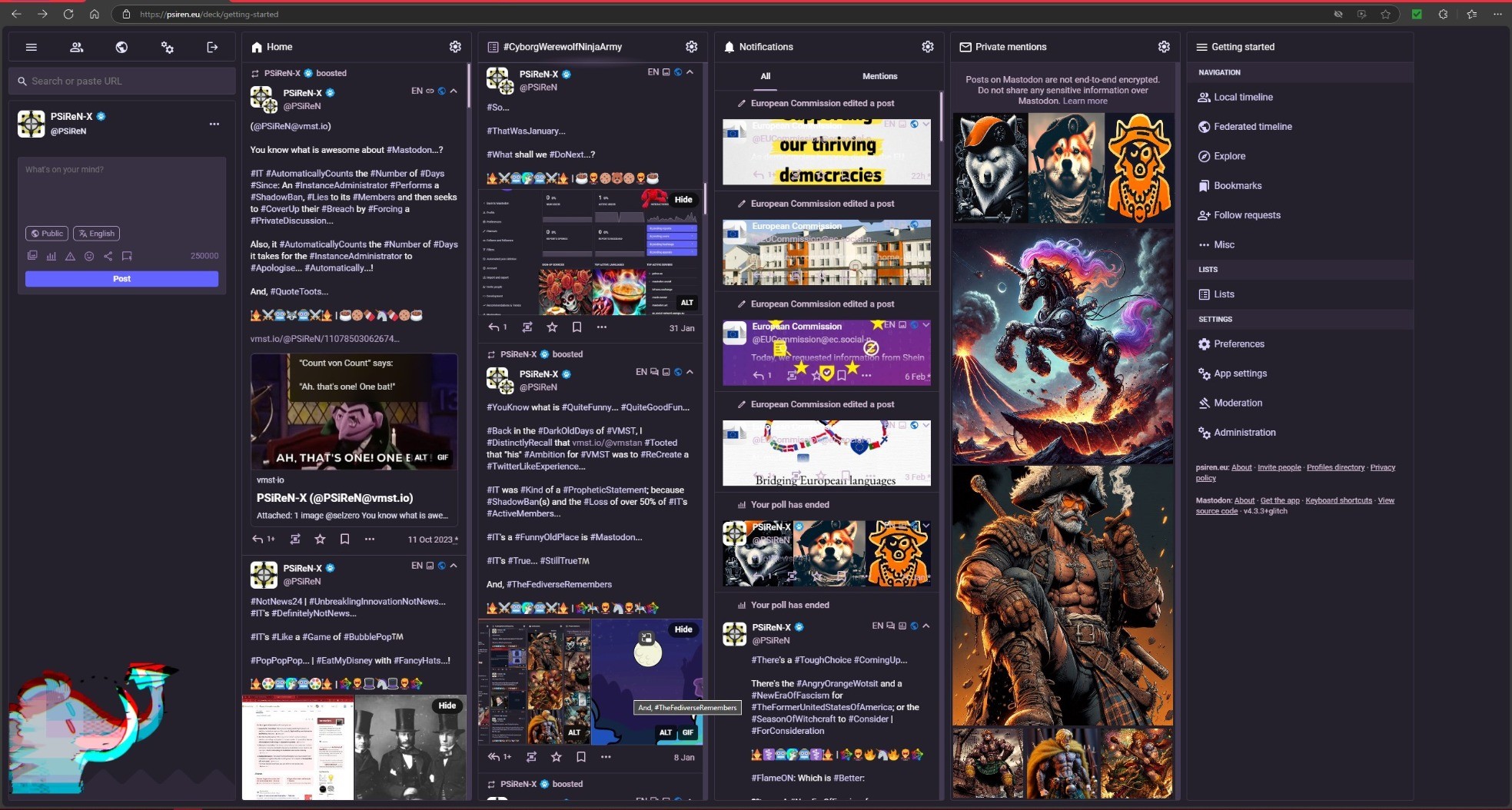The image size is (1512, 810).
Task: Collapse the #YouKnow #QuiteFunny post with its chevron
Action: click(690, 372)
